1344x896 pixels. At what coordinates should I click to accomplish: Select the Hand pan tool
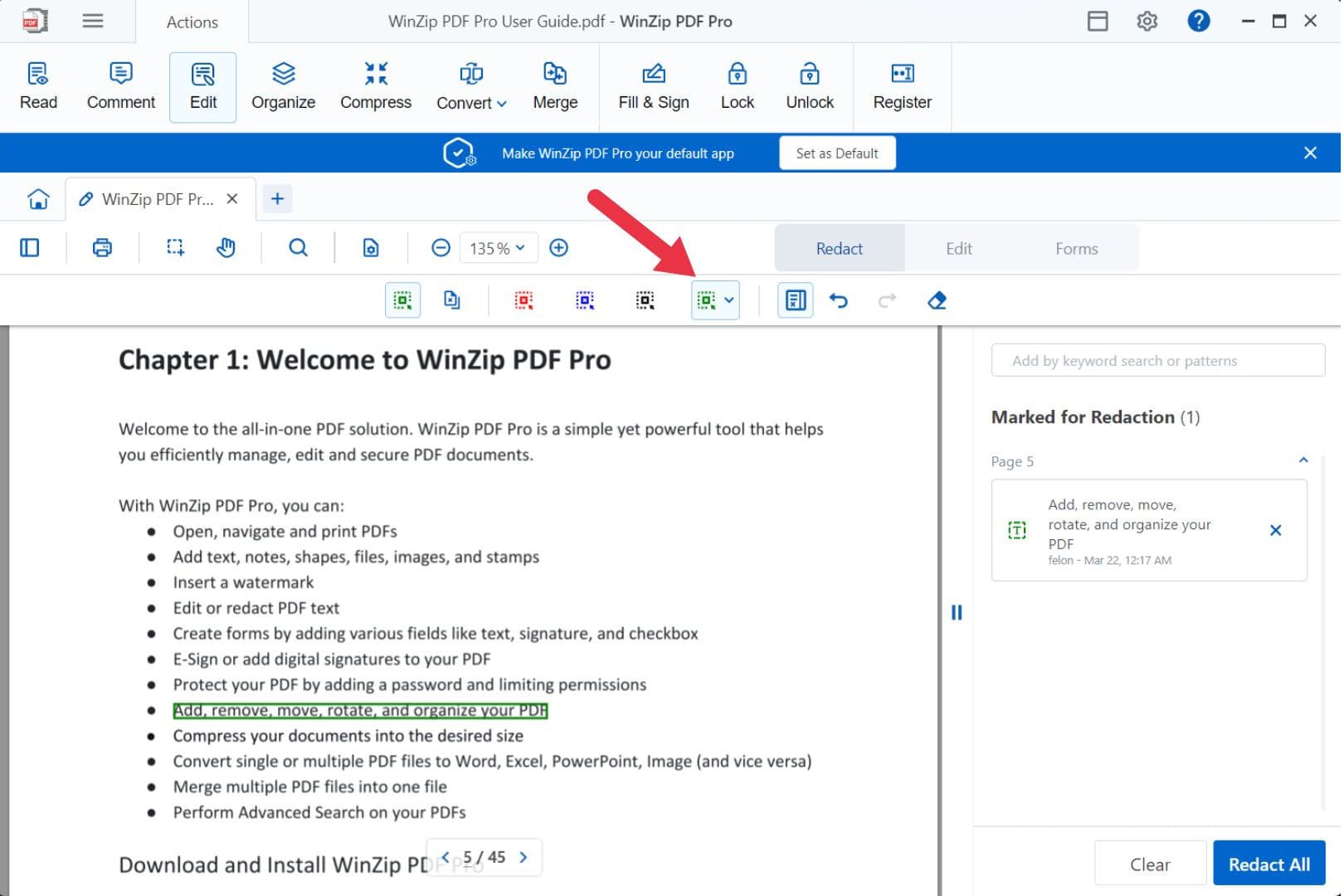tap(226, 248)
